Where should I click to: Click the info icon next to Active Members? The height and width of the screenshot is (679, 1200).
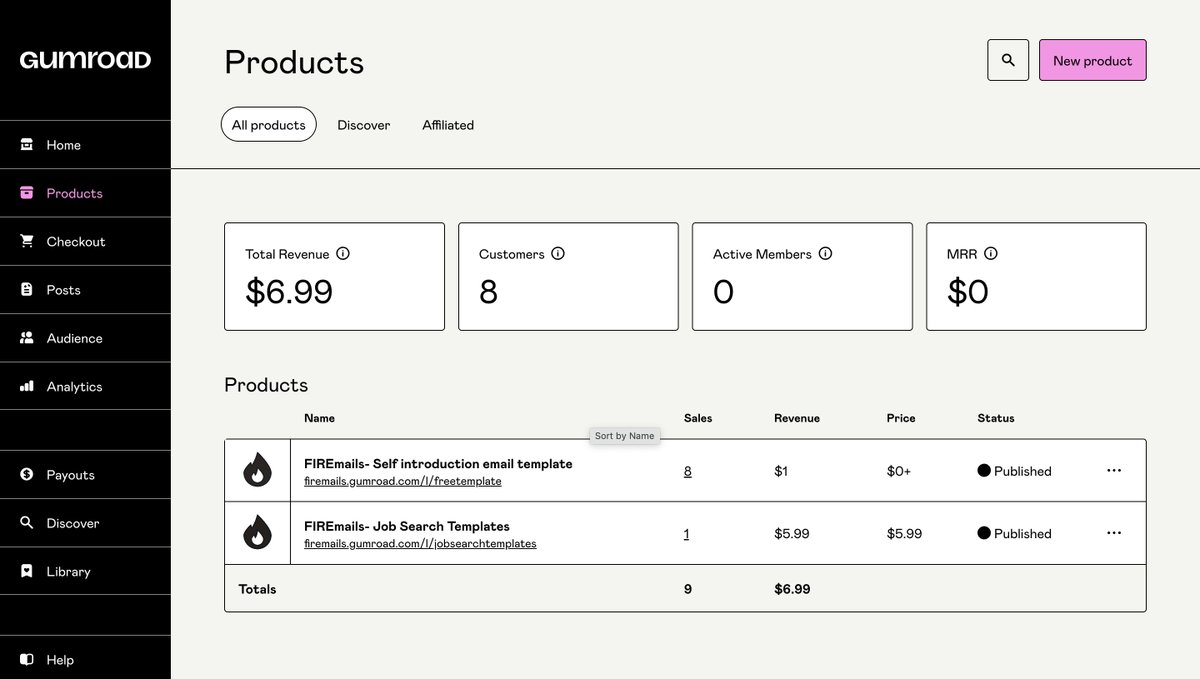click(x=825, y=254)
